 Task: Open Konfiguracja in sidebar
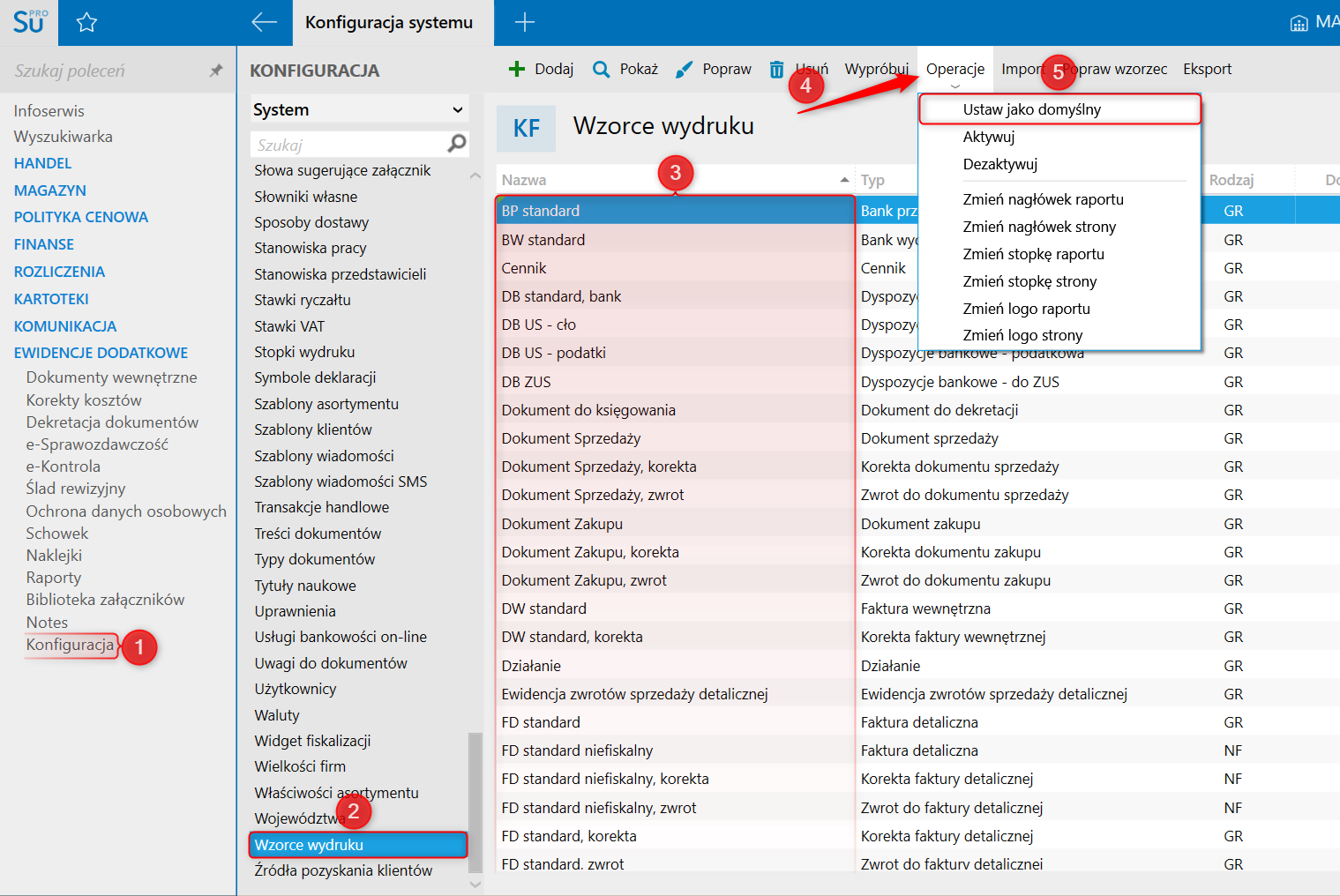point(70,645)
